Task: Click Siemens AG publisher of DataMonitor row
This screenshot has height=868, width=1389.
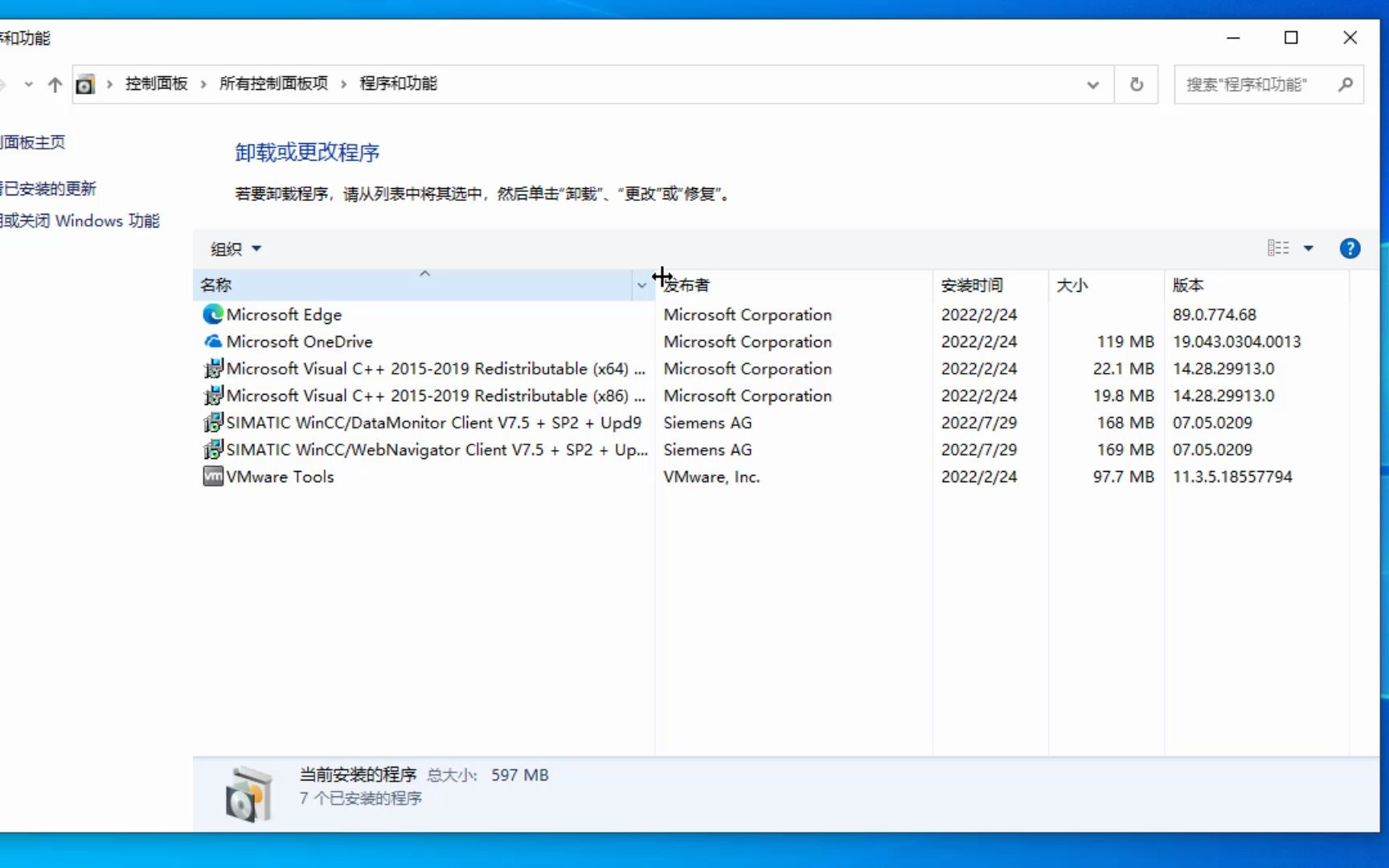Action: [707, 423]
